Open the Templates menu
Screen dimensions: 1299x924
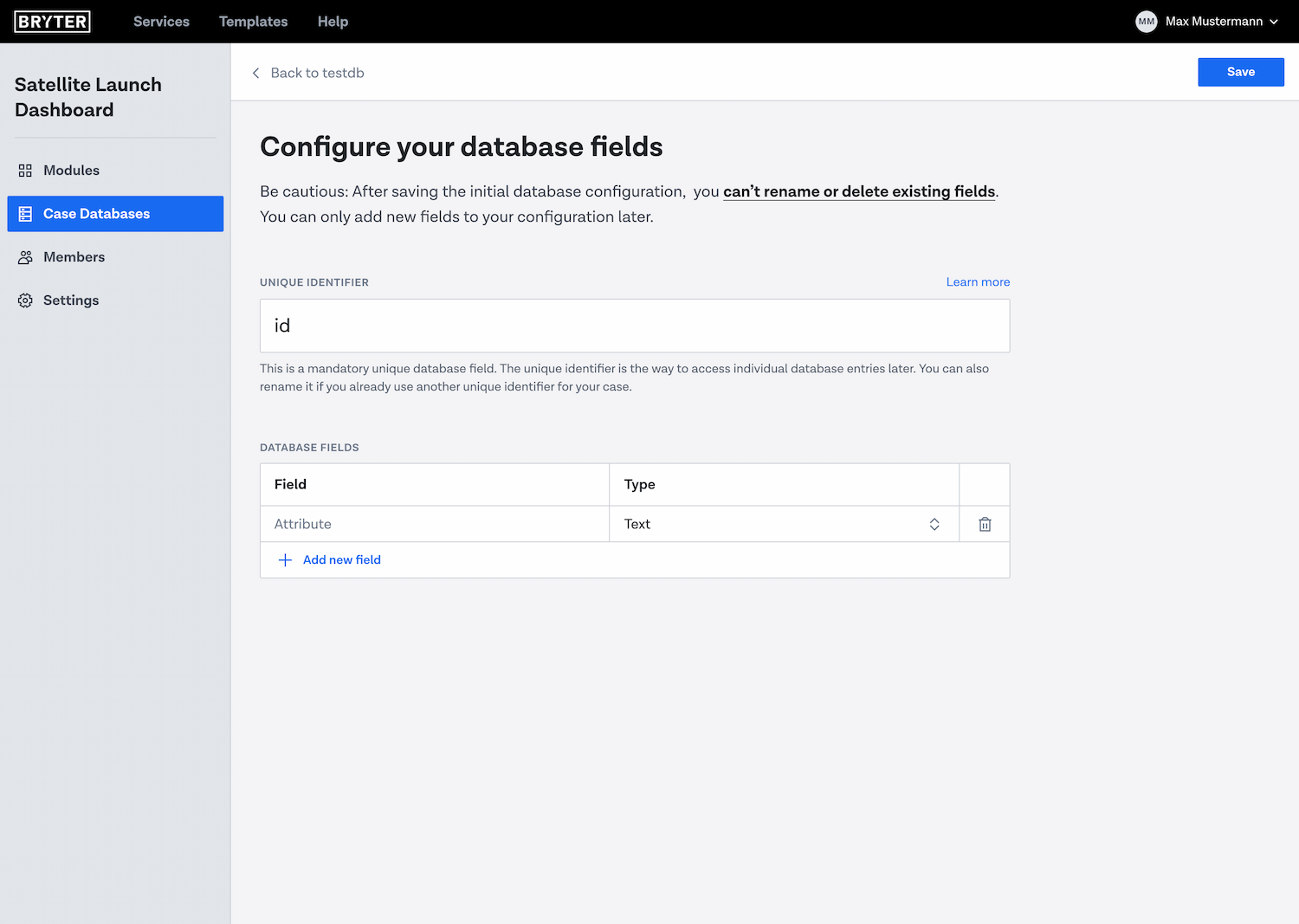(253, 22)
